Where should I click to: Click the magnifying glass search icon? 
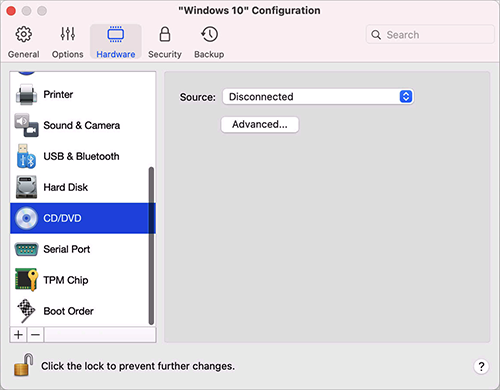coord(376,35)
